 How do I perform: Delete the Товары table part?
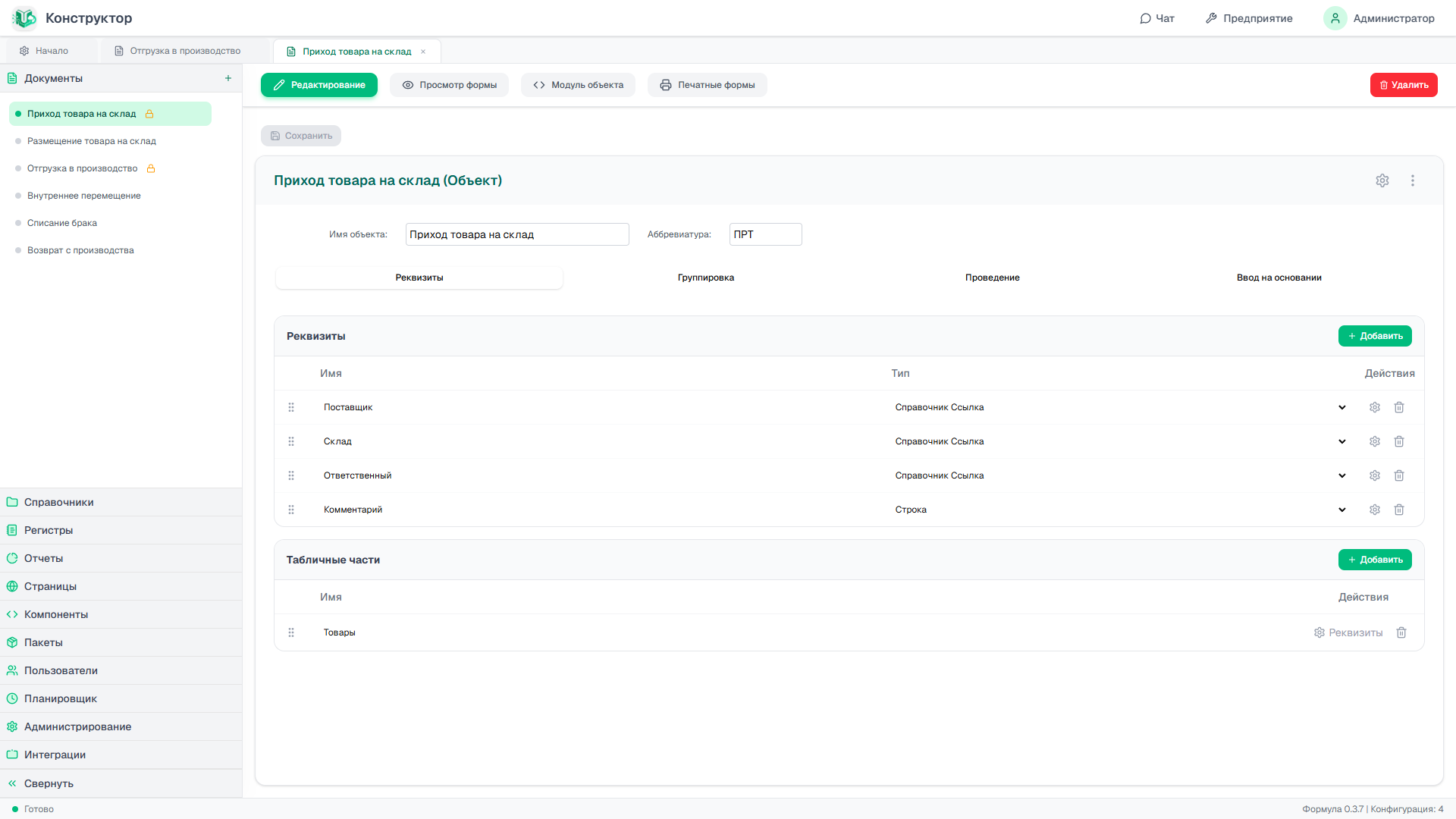pyautogui.click(x=1401, y=632)
